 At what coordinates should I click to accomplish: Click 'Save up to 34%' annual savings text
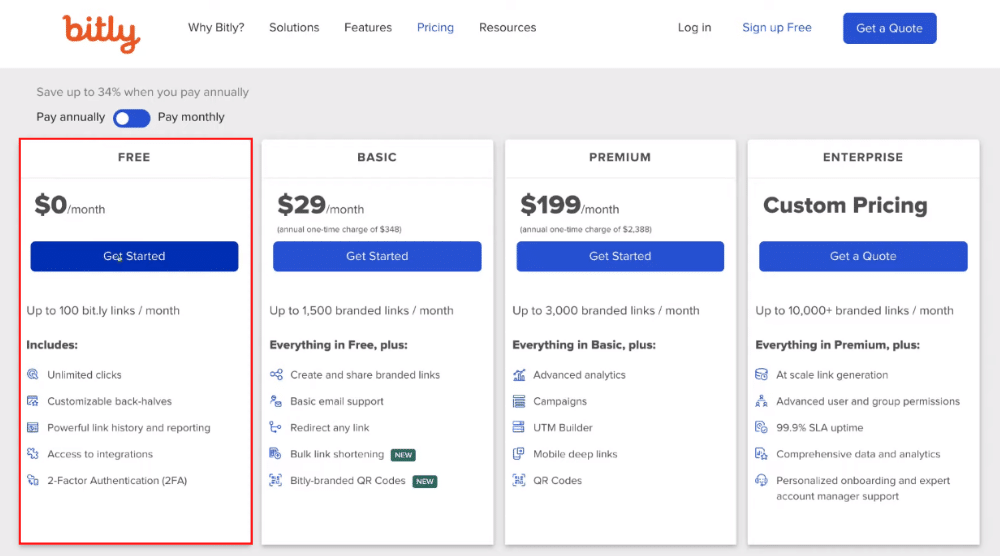[142, 92]
